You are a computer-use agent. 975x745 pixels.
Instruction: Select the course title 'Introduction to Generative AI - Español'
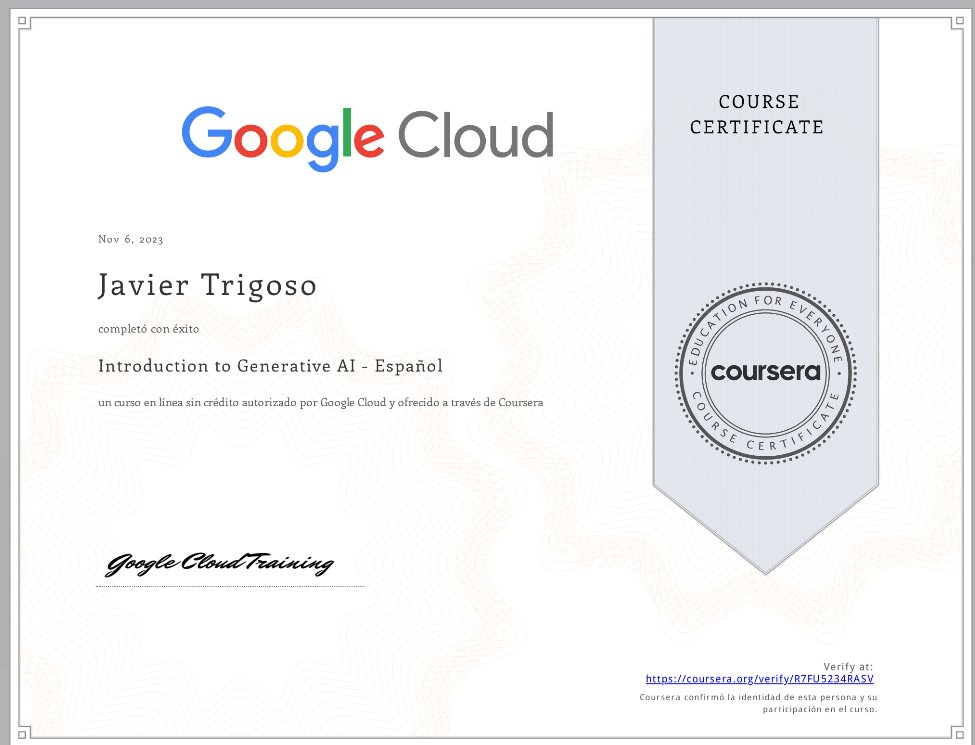point(270,366)
